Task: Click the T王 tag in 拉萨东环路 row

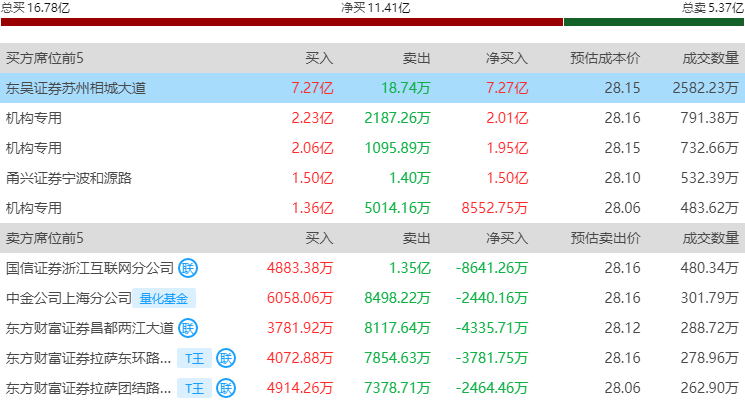Action: (194, 358)
